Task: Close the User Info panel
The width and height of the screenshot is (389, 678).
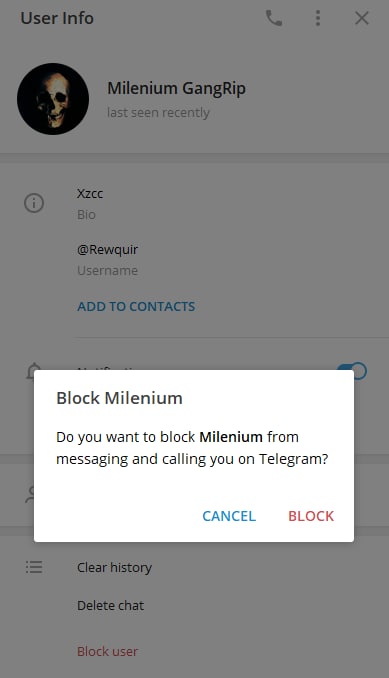Action: coord(362,18)
